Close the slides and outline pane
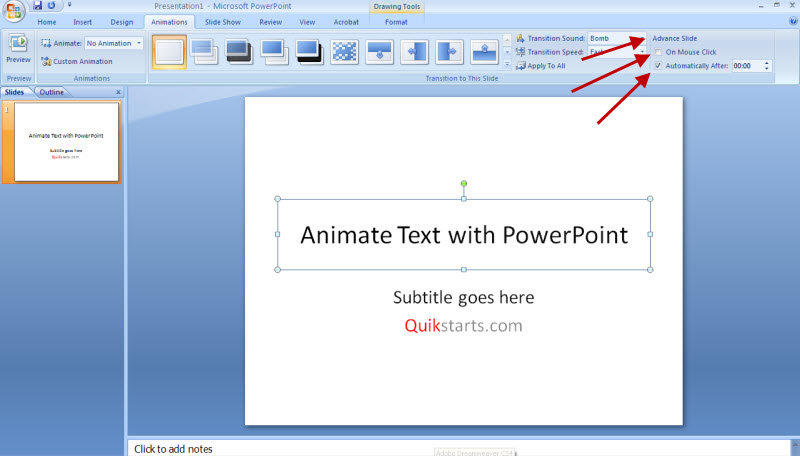The image size is (800, 456). point(118,92)
